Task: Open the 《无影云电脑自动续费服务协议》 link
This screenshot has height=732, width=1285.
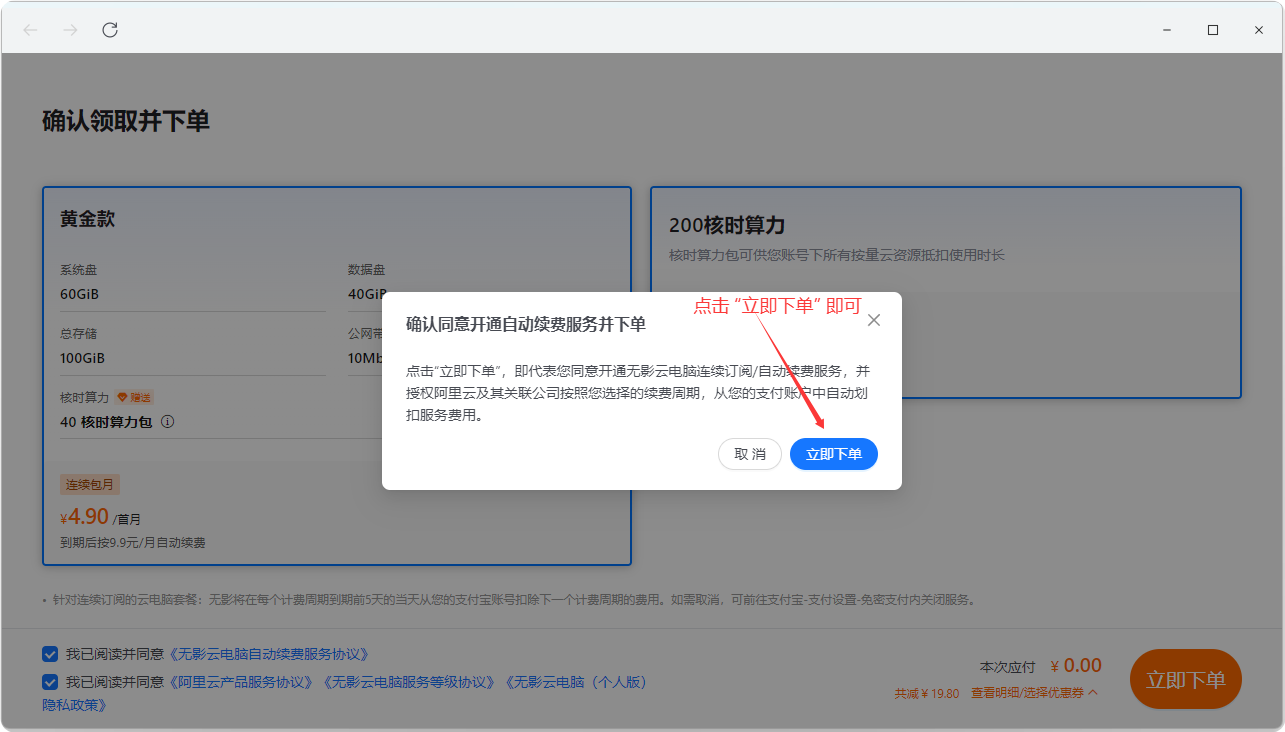Action: pos(269,654)
